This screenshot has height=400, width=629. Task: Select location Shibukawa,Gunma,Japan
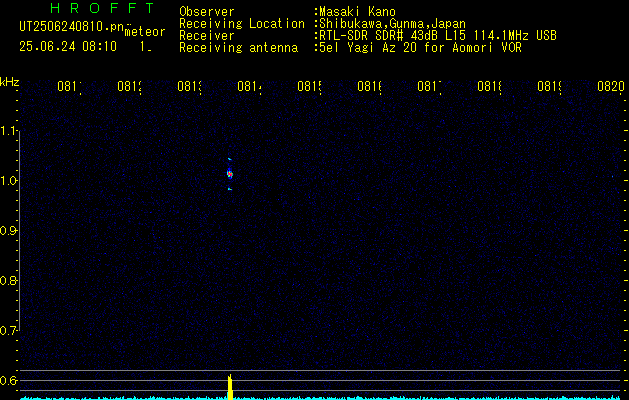pos(392,24)
